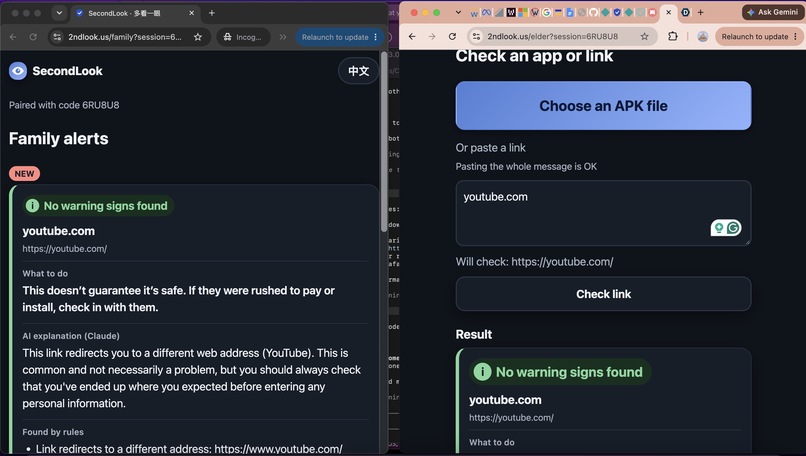Open the three-dot menu in left window

pyautogui.click(x=376, y=37)
